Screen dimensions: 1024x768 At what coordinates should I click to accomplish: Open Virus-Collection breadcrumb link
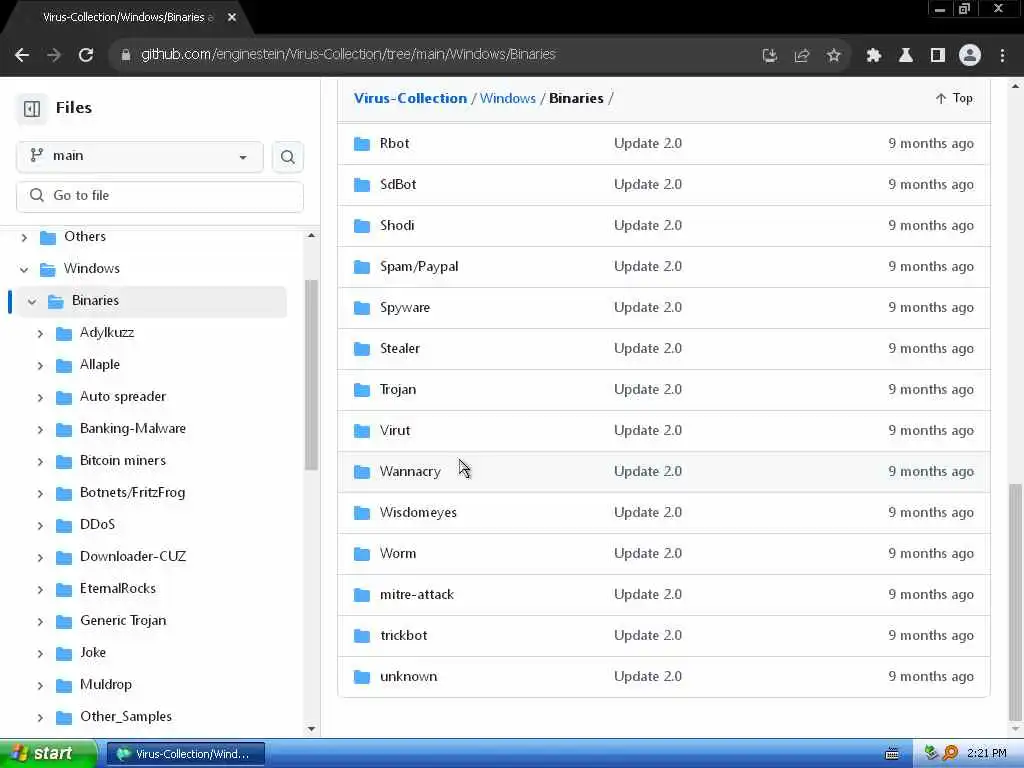410,98
